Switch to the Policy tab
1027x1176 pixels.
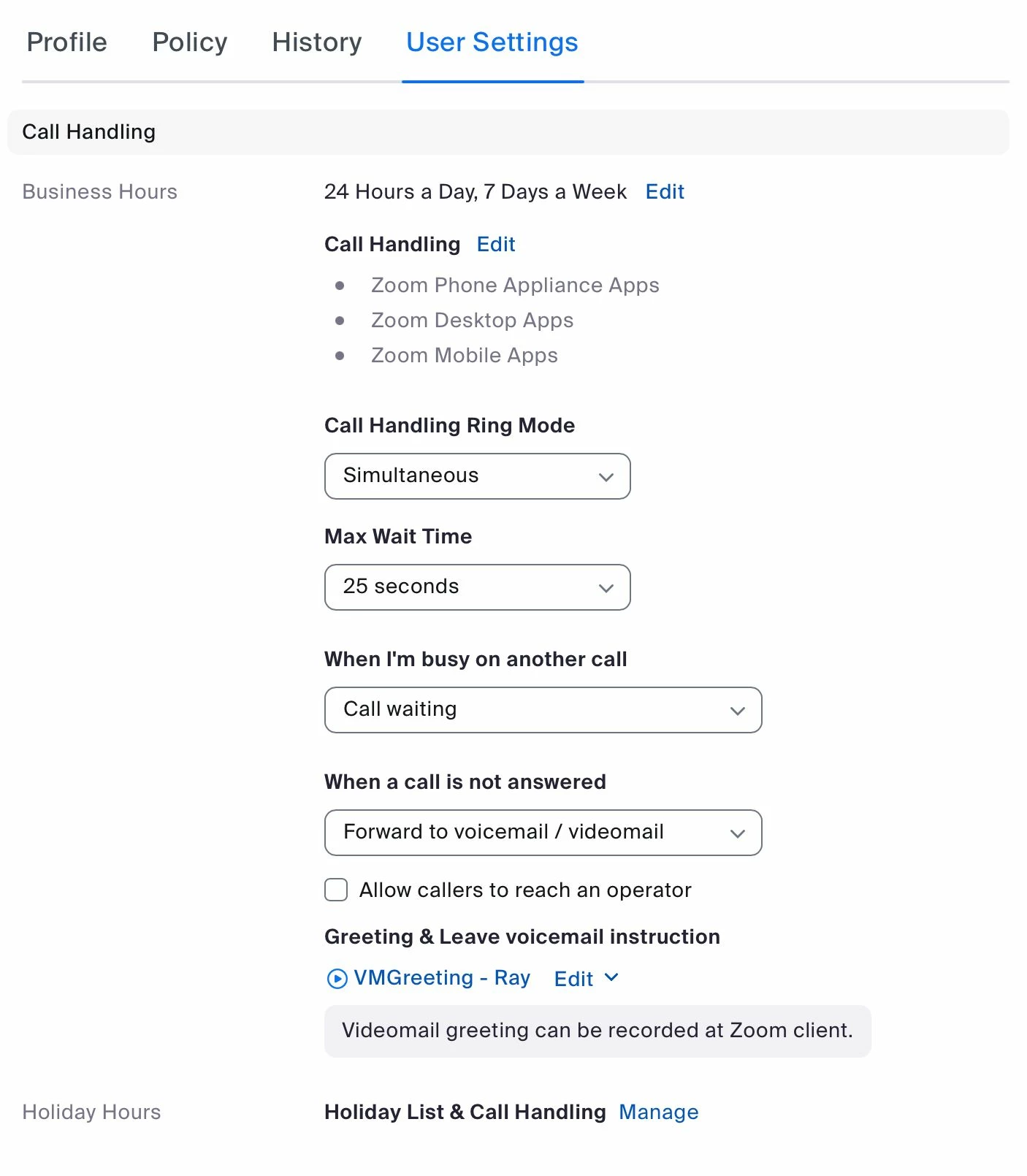click(189, 42)
